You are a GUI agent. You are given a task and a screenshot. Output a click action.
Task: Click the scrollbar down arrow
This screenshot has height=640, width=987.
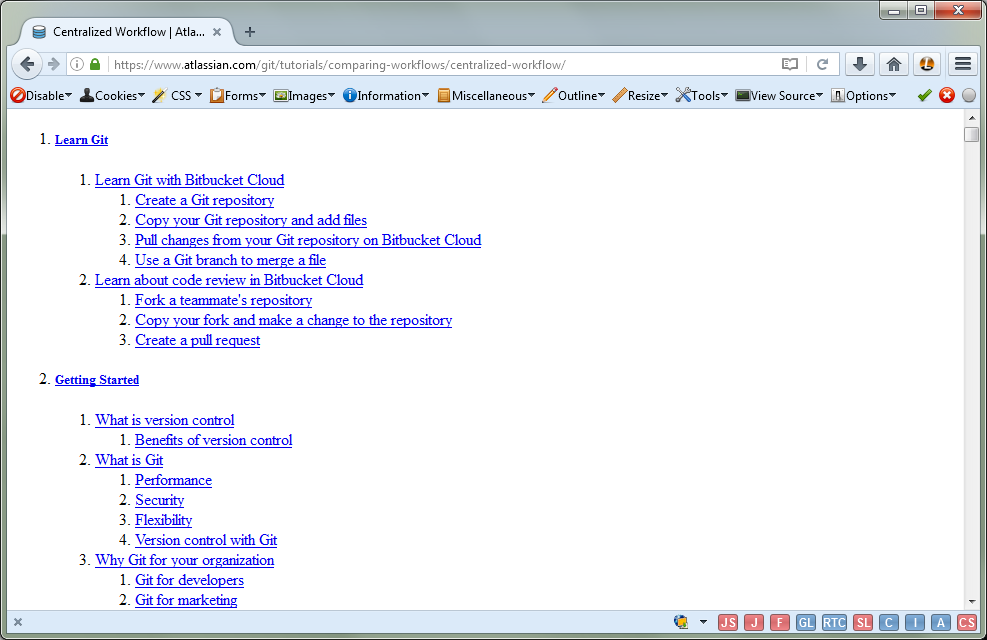coord(971,602)
